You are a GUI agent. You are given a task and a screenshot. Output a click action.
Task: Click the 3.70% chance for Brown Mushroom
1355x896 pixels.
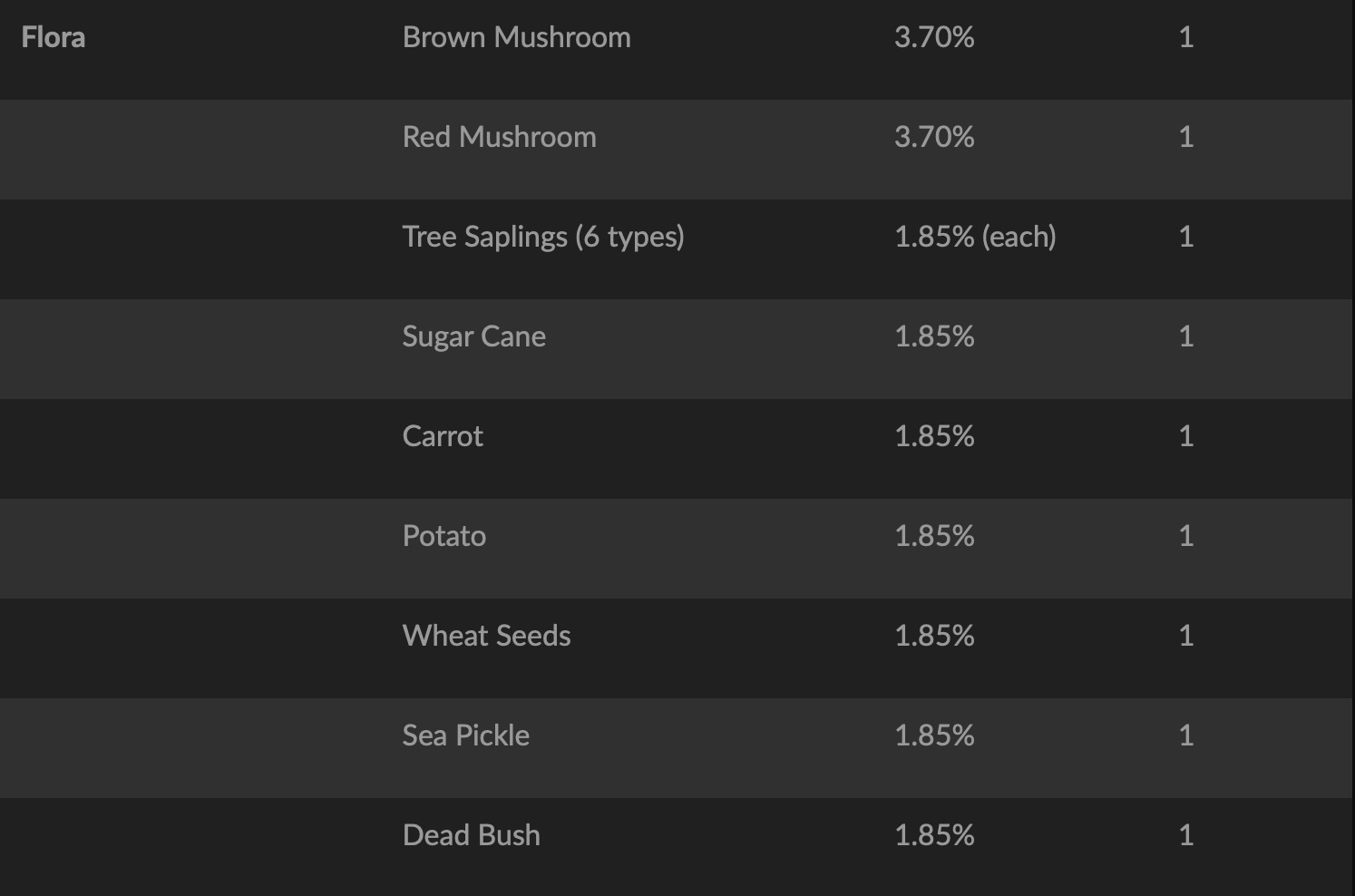(x=934, y=37)
